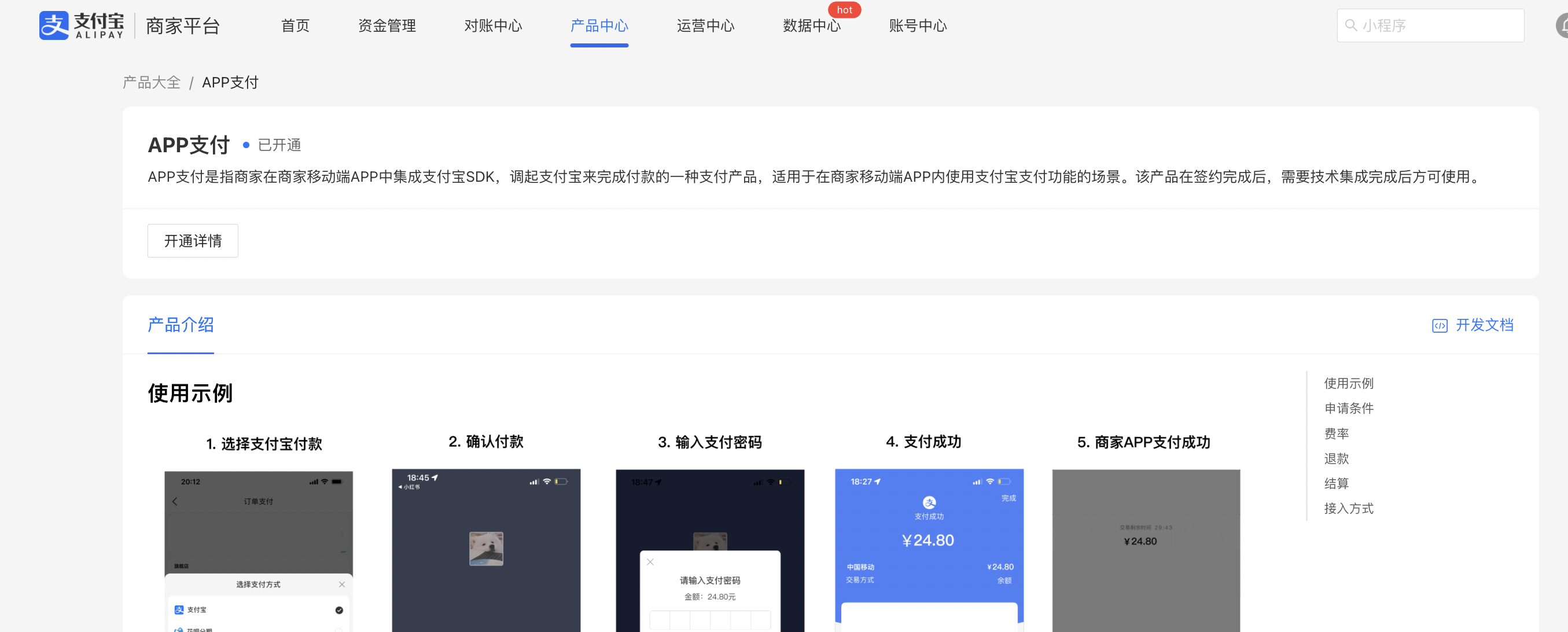Viewport: 1568px width, 632px height.
Task: Click the 产品大全 breadcrumb link
Action: pos(152,82)
